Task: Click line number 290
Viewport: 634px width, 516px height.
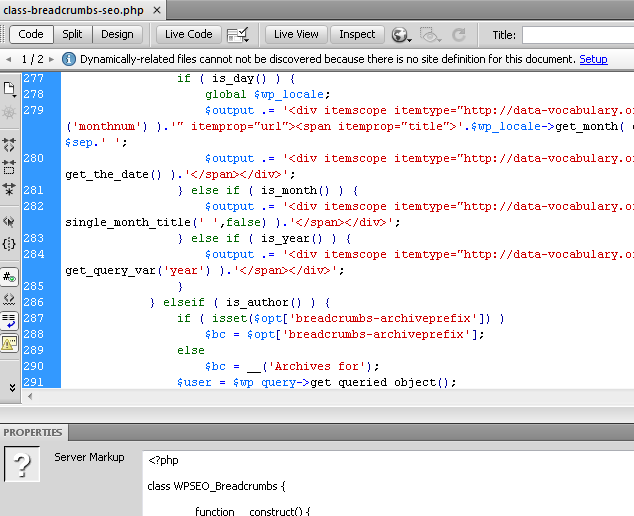Action: point(33,366)
